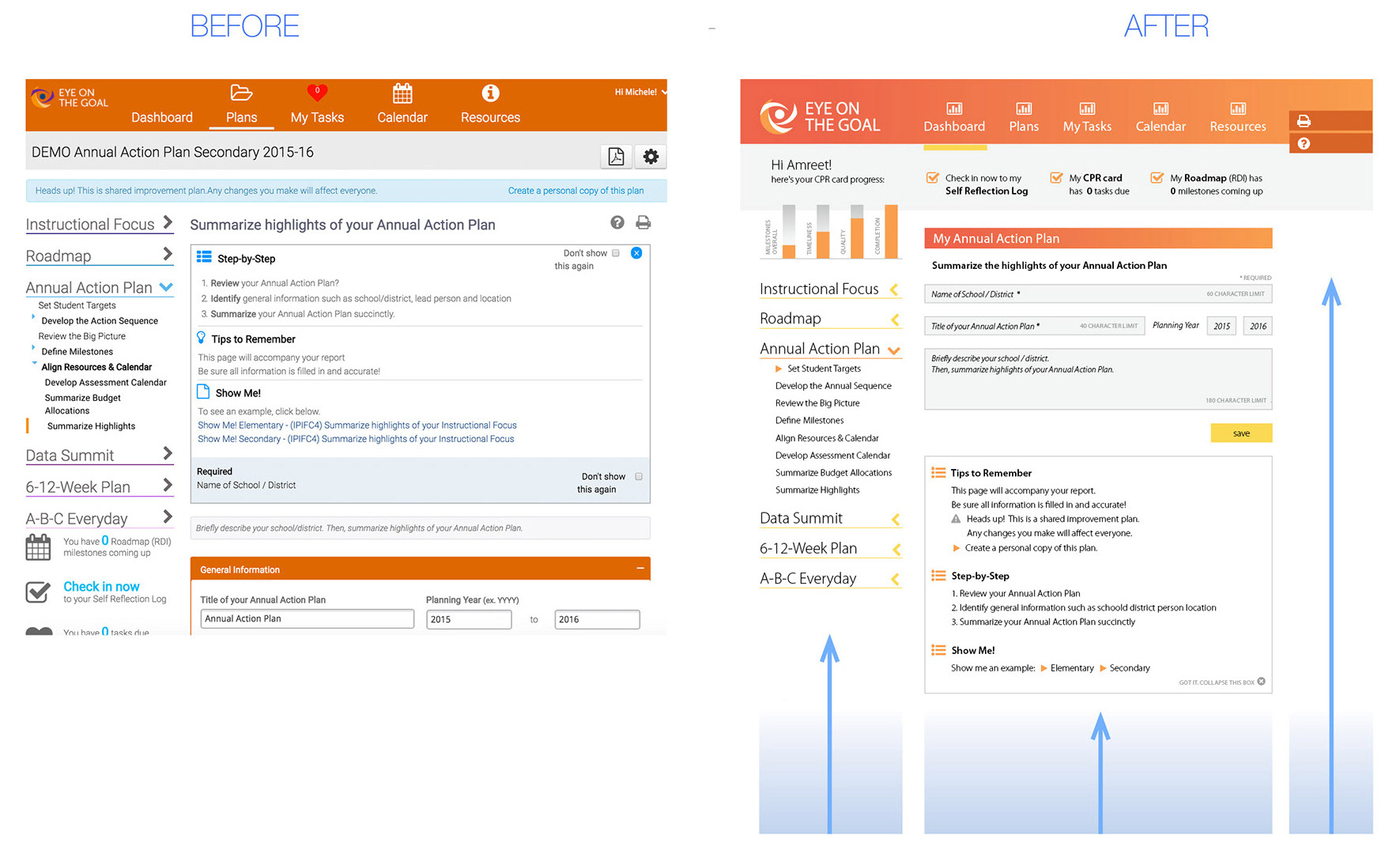Click help question icon beside Summarize heading in Before

click(x=617, y=223)
